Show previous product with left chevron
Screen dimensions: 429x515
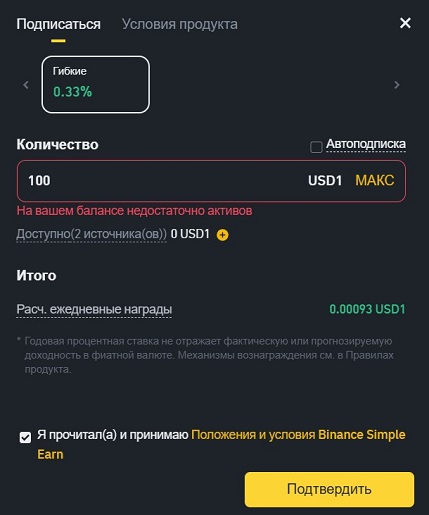coord(26,85)
